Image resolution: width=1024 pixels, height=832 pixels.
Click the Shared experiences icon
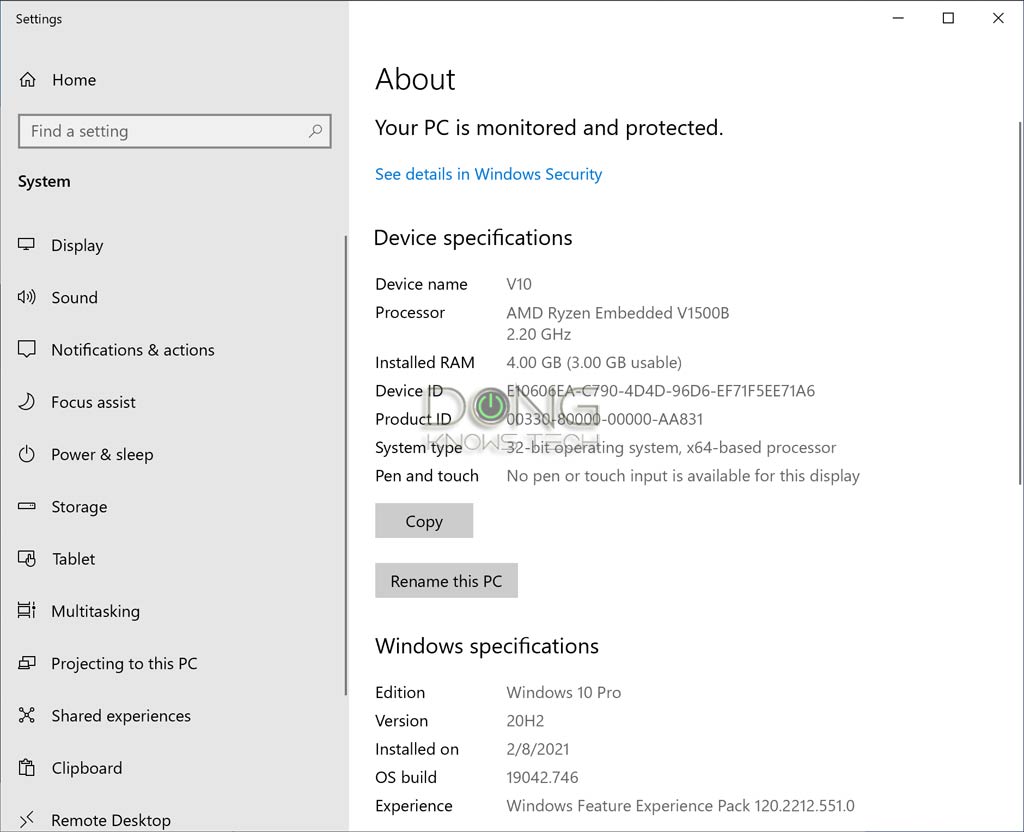pyautogui.click(x=26, y=715)
